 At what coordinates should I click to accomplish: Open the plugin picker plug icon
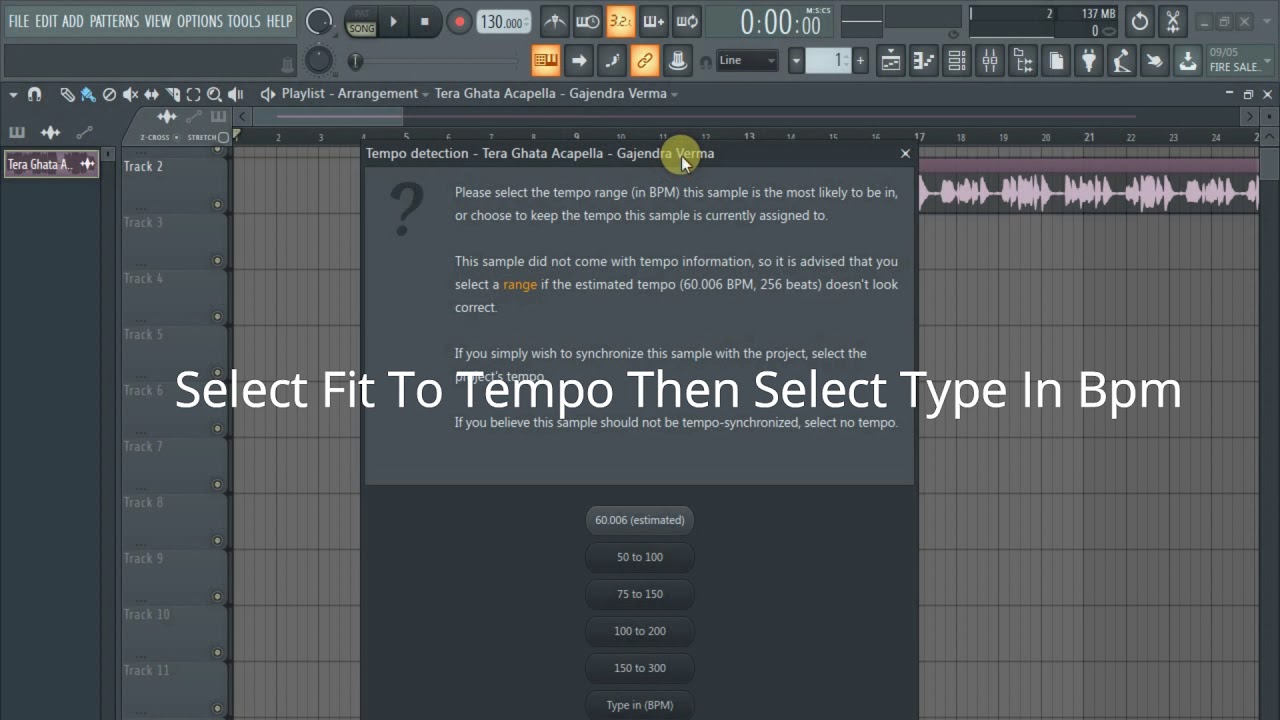pyautogui.click(x=1089, y=61)
